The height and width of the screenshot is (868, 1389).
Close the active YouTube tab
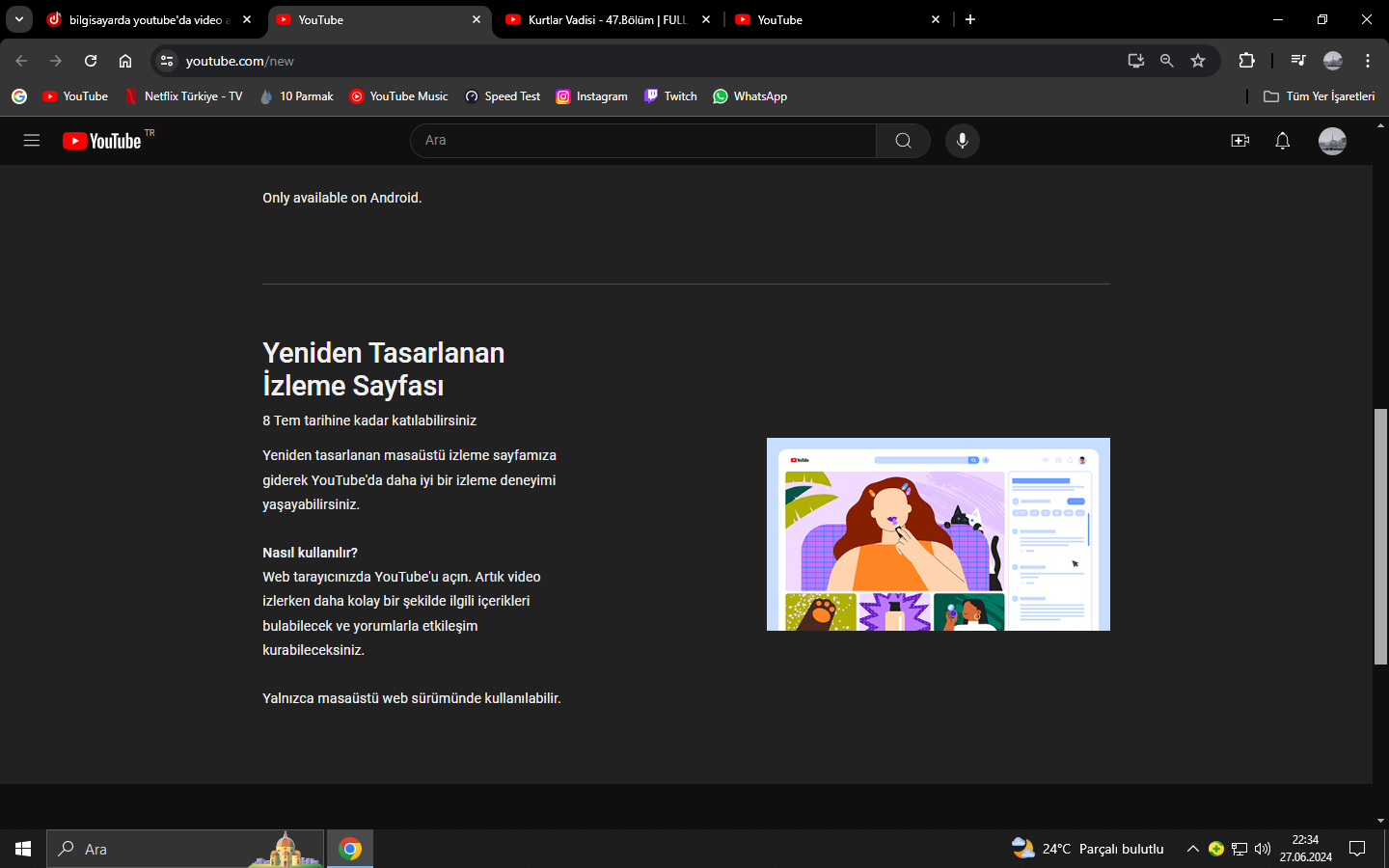477,19
